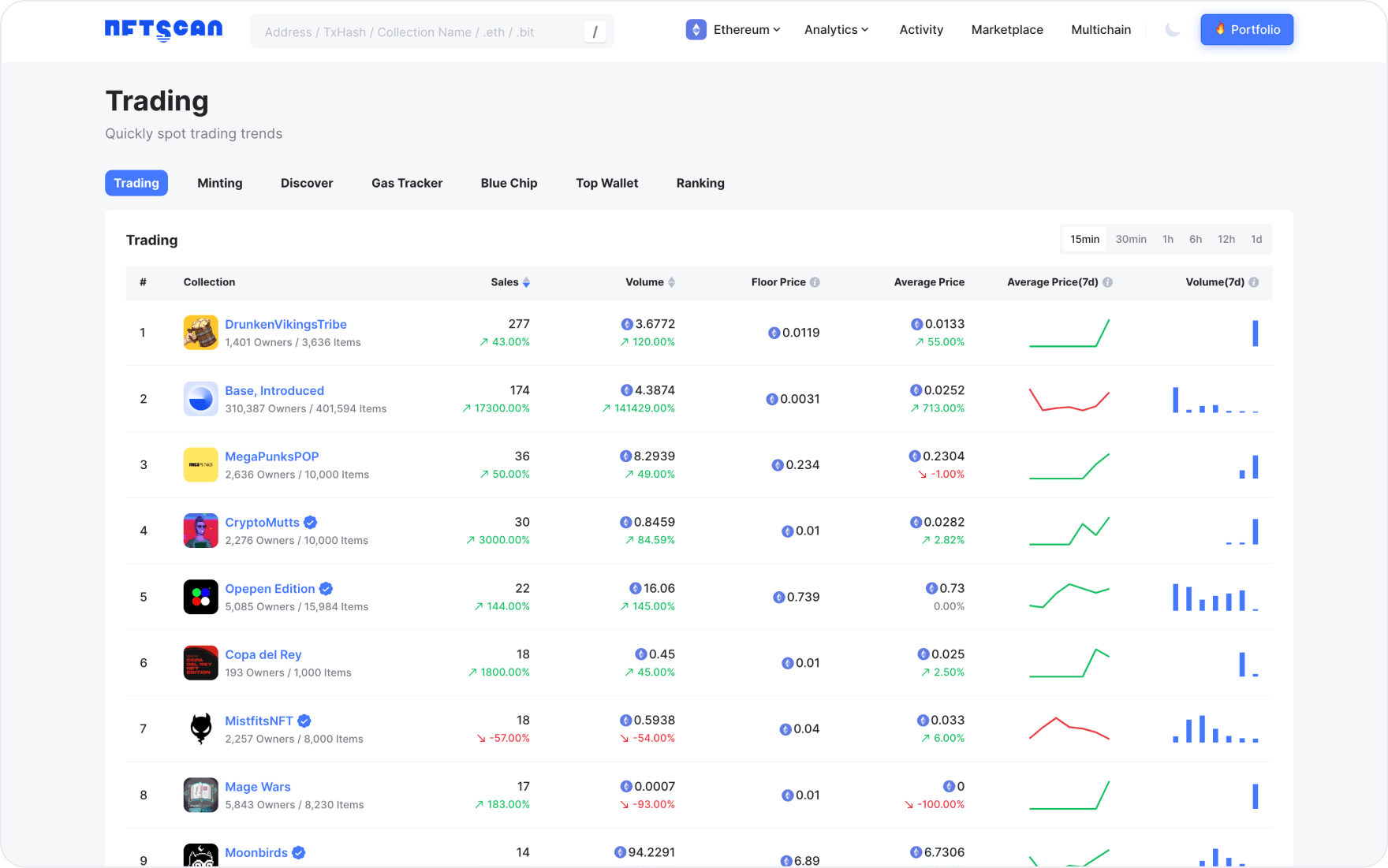Open the Opepen Edition collection link
Image resolution: width=1388 pixels, height=868 pixels.
click(x=271, y=588)
